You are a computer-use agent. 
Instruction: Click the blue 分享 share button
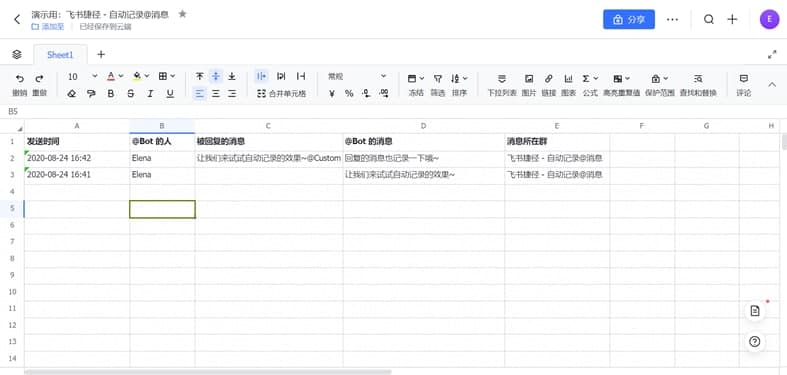coord(629,20)
